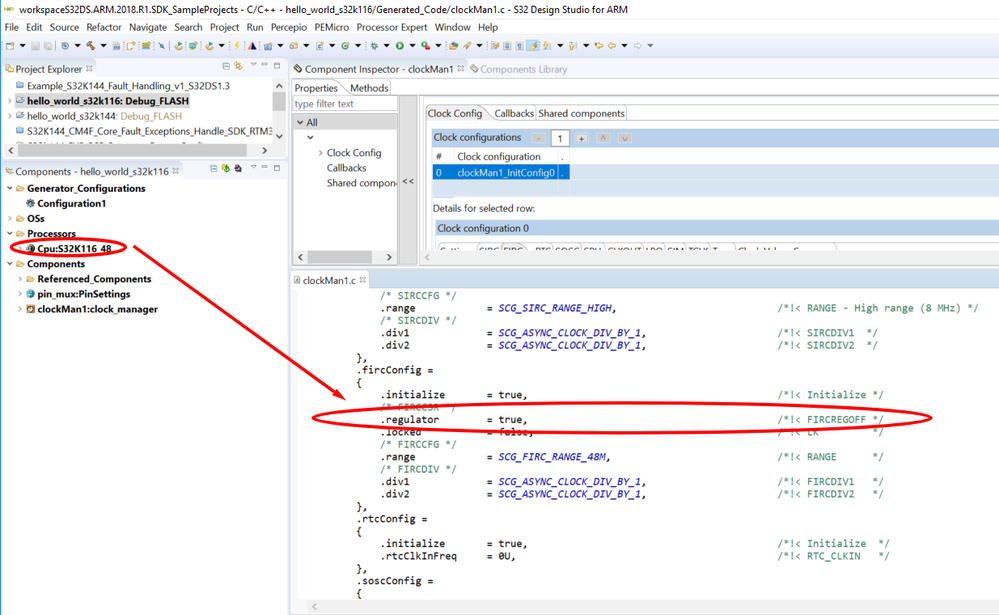Click the hammer Build icon
This screenshot has height=615, width=999.
coord(90,46)
